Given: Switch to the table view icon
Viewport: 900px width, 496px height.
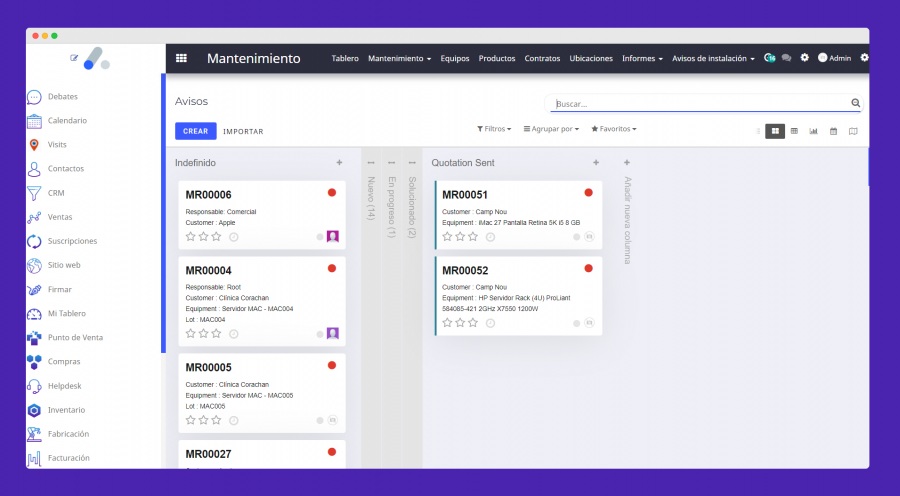Looking at the screenshot, I should [794, 131].
